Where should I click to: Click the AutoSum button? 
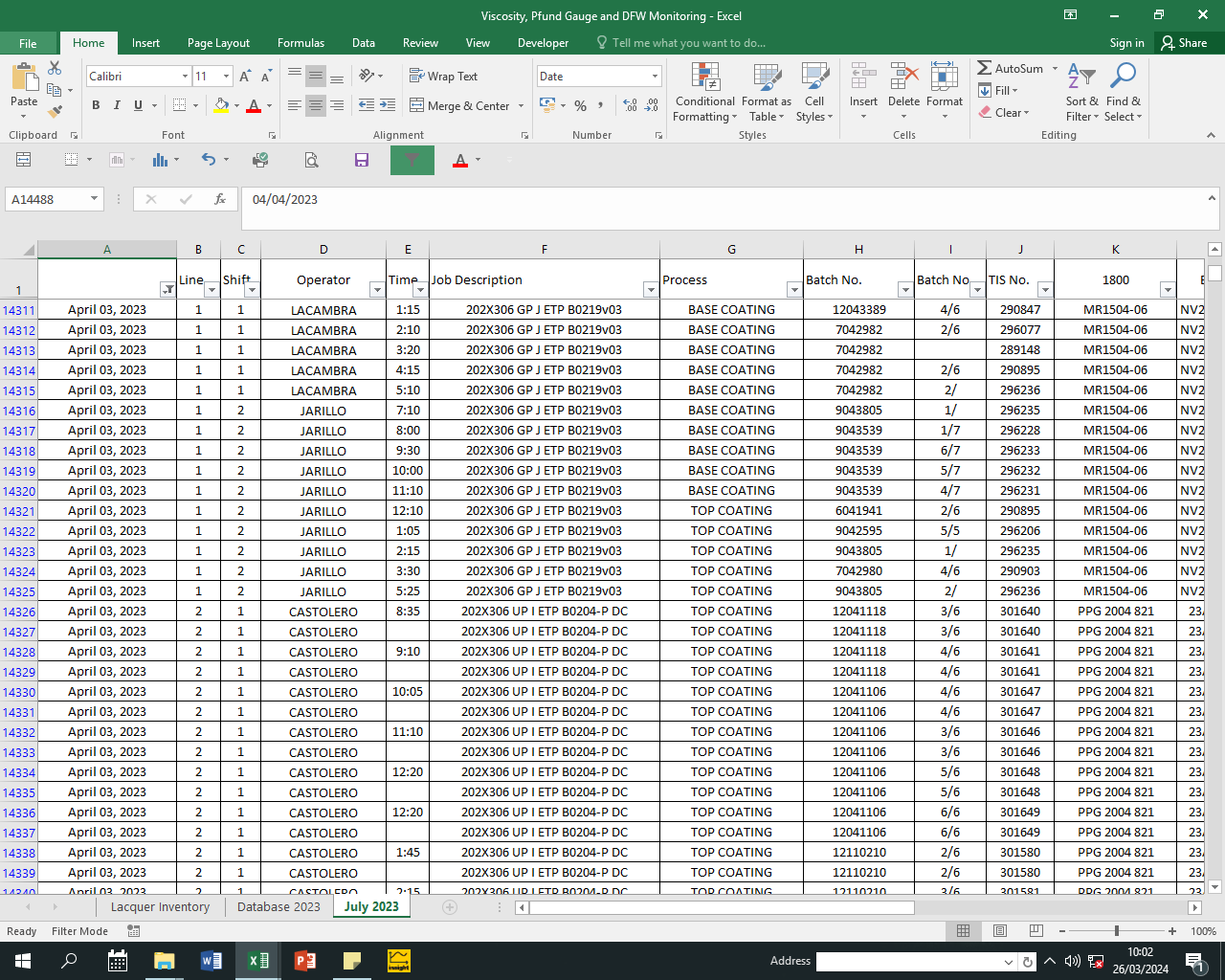pyautogui.click(x=1012, y=68)
